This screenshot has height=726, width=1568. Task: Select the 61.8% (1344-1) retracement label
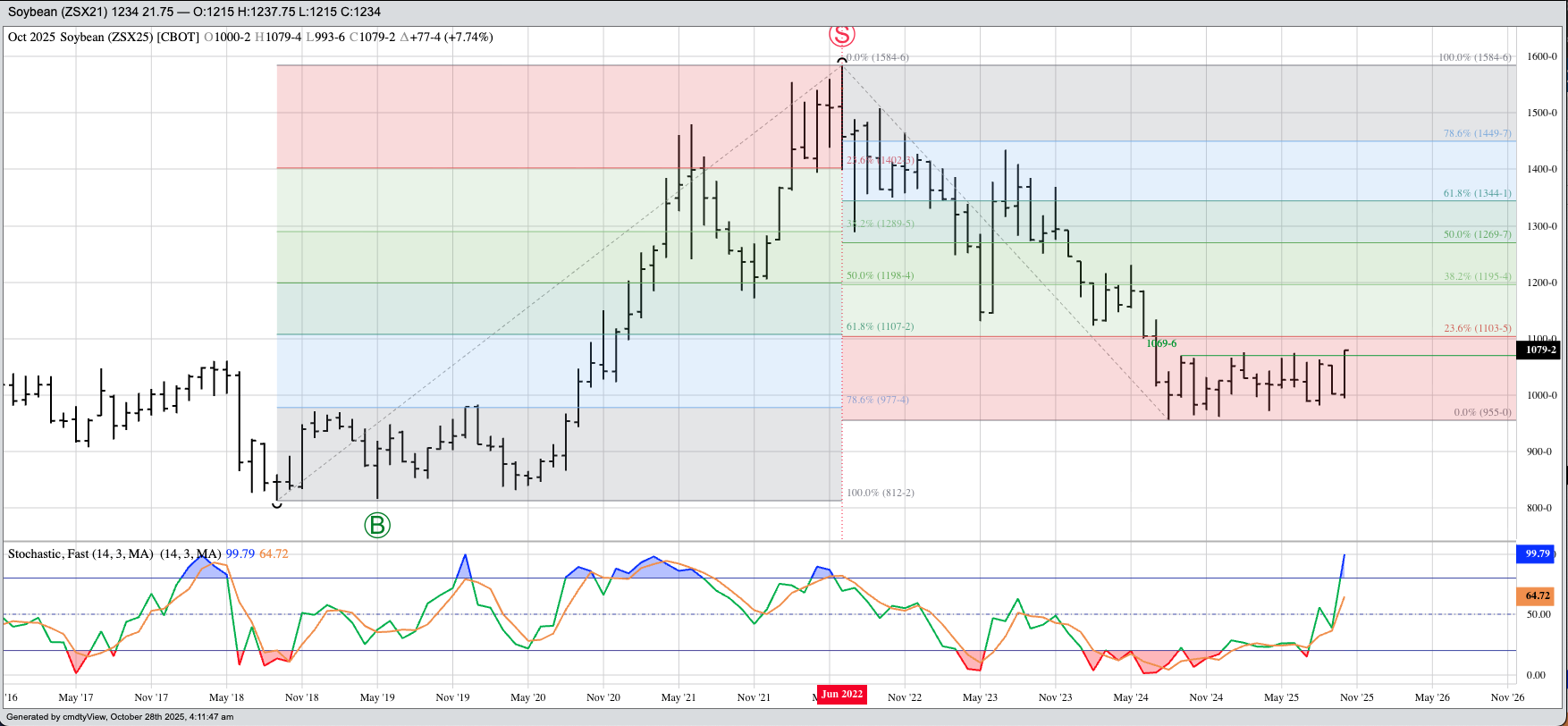[1477, 193]
